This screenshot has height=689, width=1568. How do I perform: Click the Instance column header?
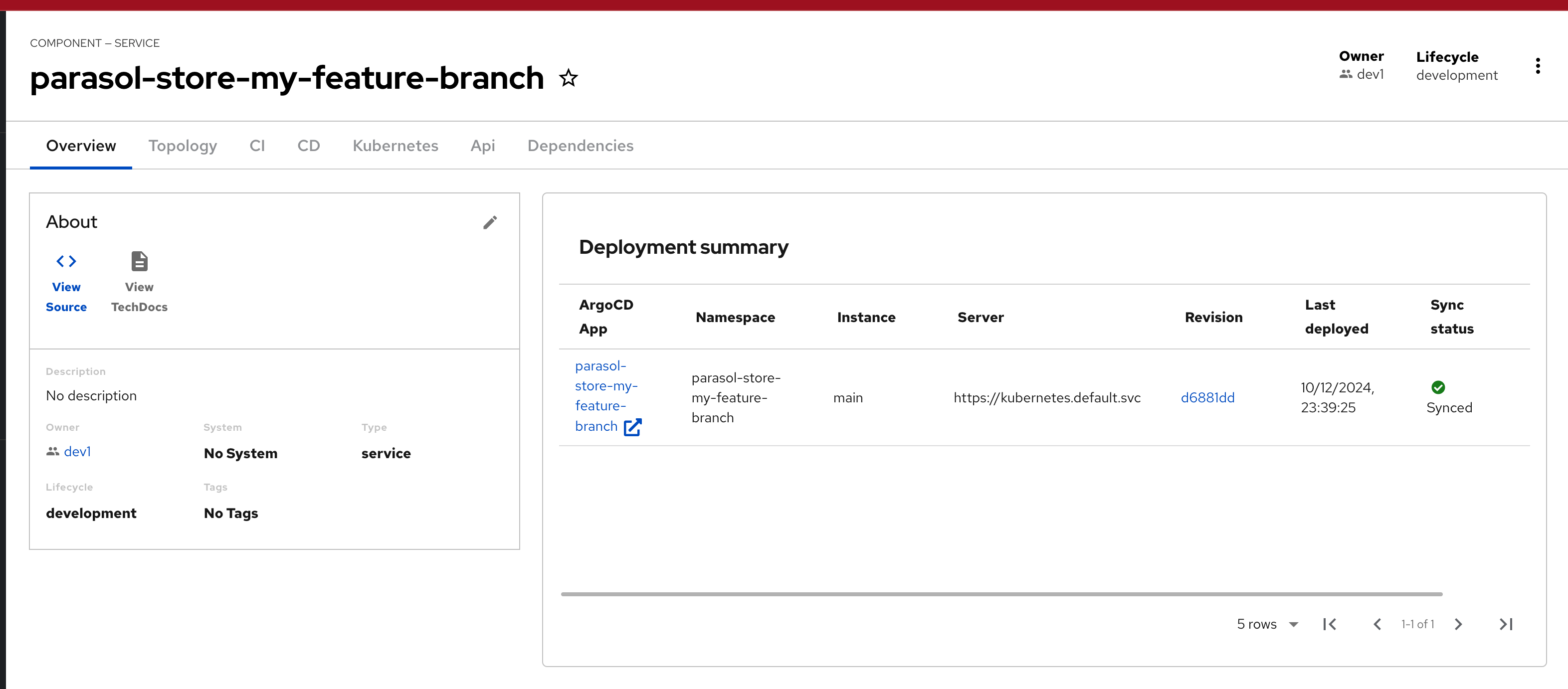866,317
